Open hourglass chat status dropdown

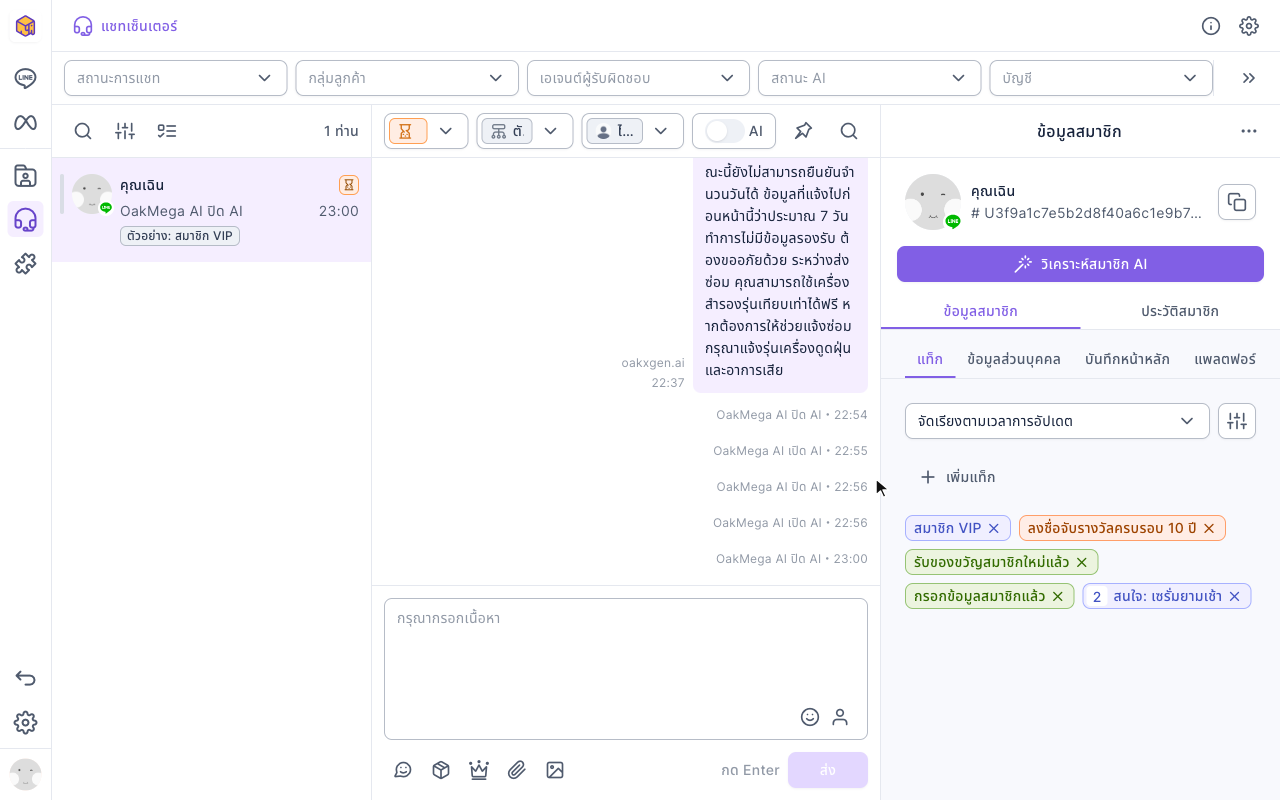[x=426, y=131]
